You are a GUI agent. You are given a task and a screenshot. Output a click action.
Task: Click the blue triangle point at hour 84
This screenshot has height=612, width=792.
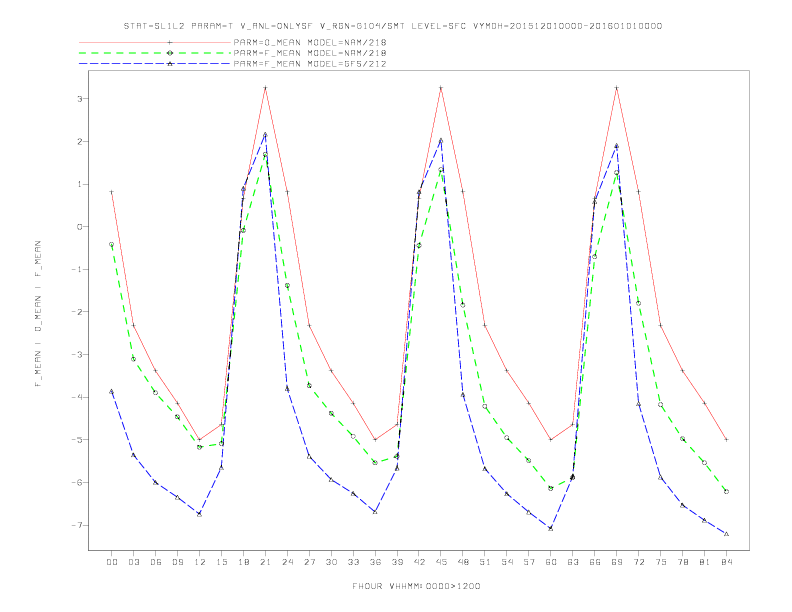(727, 534)
